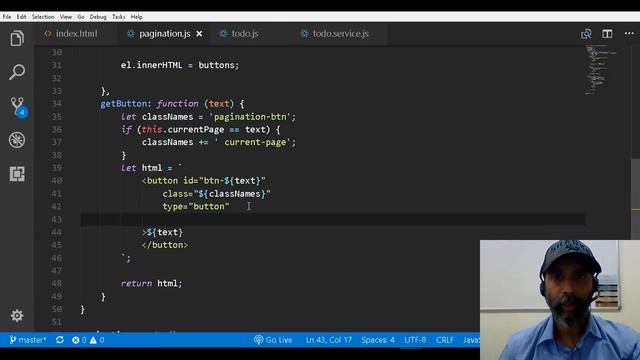Click class="${classNames}" on line 41
This screenshot has height=360, width=640.
pyautogui.click(x=216, y=194)
